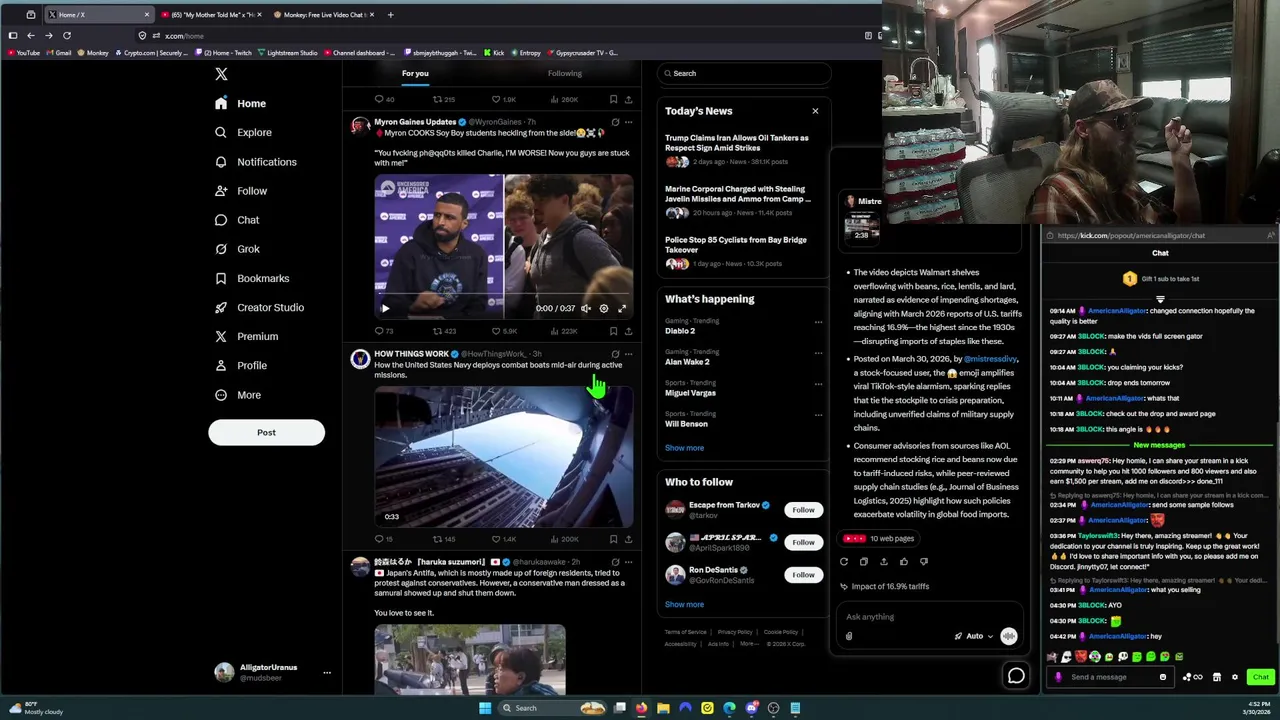The image size is (1280, 720).
Task: Click Show more under What's happening
Action: [684, 448]
